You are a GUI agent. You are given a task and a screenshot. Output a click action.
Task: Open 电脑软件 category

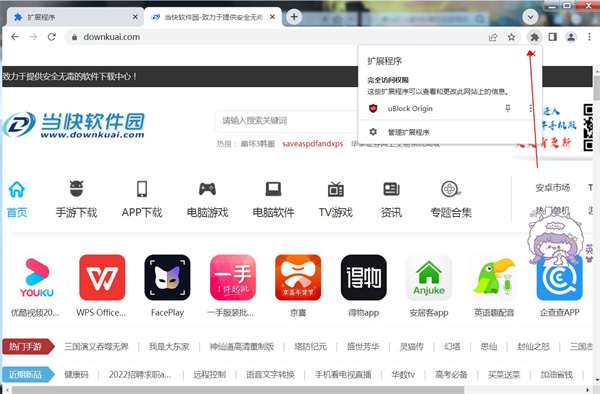pyautogui.click(x=273, y=200)
